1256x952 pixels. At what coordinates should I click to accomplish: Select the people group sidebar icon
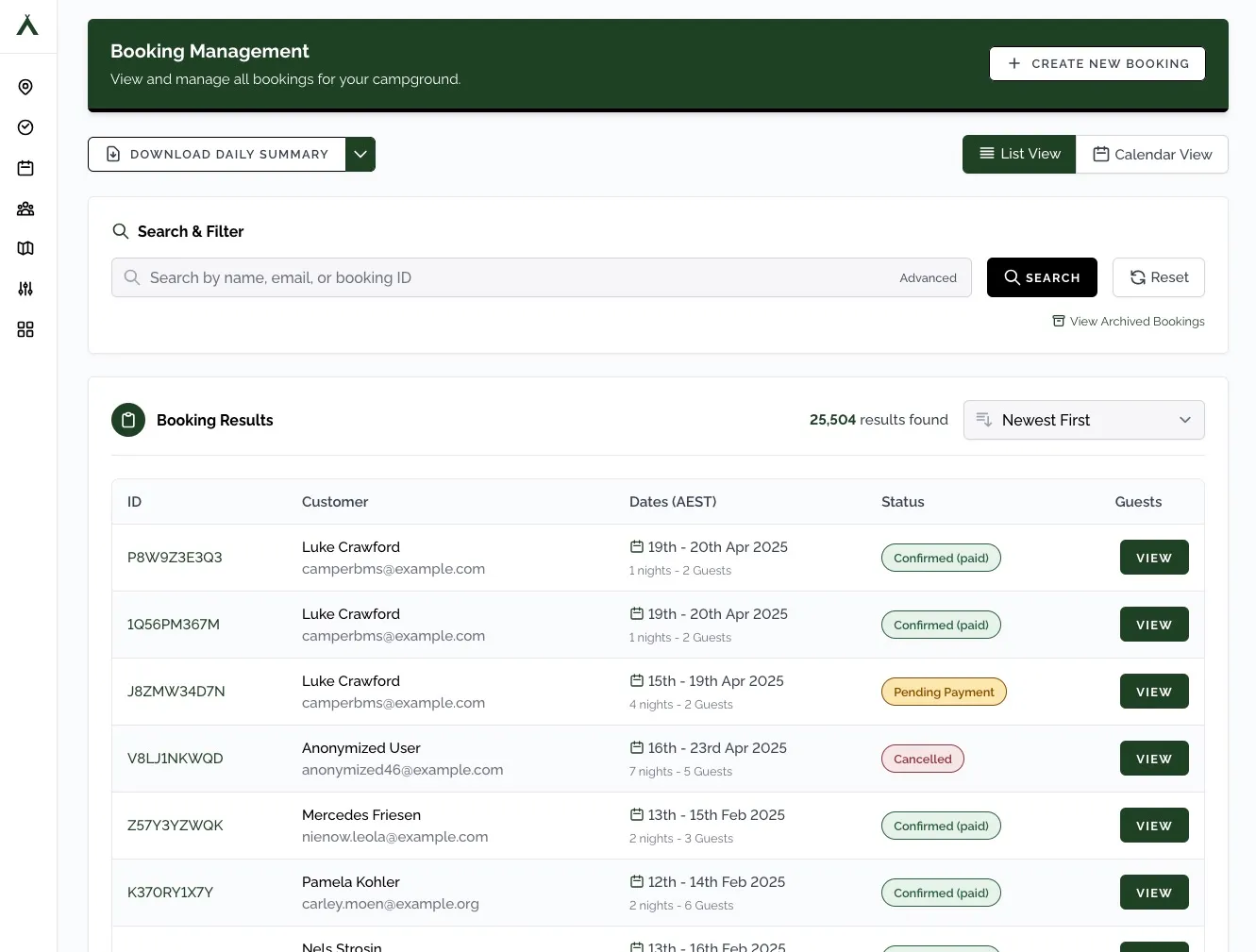pyautogui.click(x=25, y=209)
